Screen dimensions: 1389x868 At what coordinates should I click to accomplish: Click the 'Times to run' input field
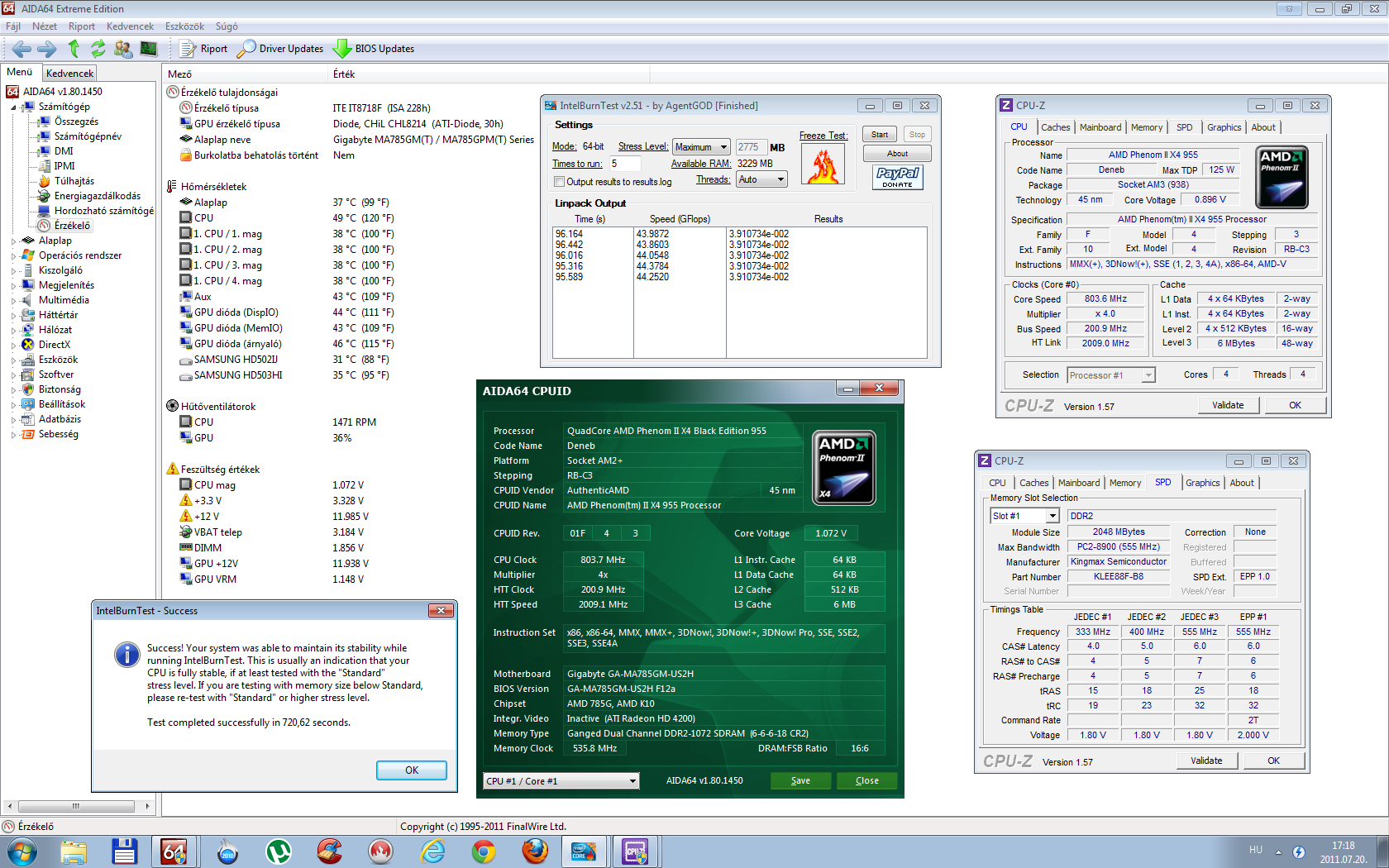click(x=625, y=164)
